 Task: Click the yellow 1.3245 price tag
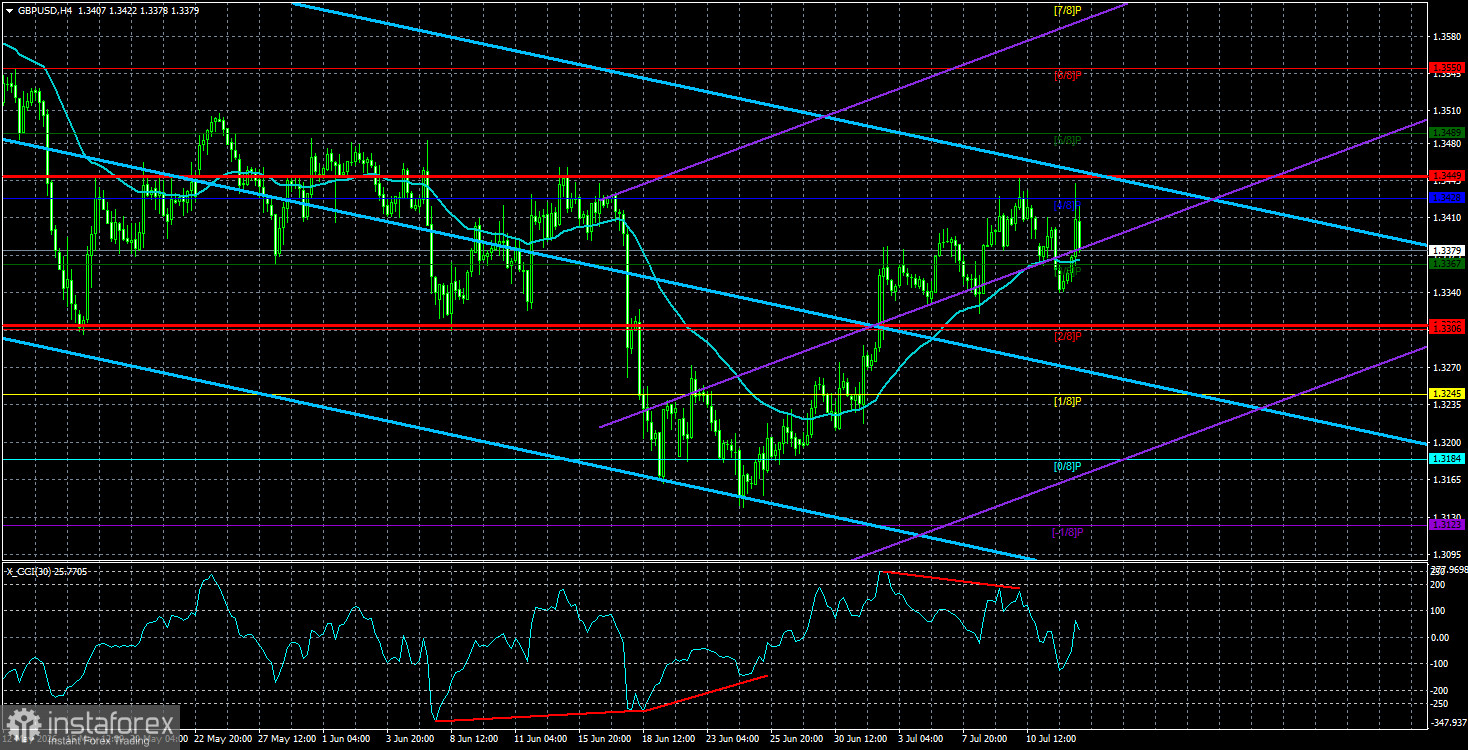click(1446, 394)
